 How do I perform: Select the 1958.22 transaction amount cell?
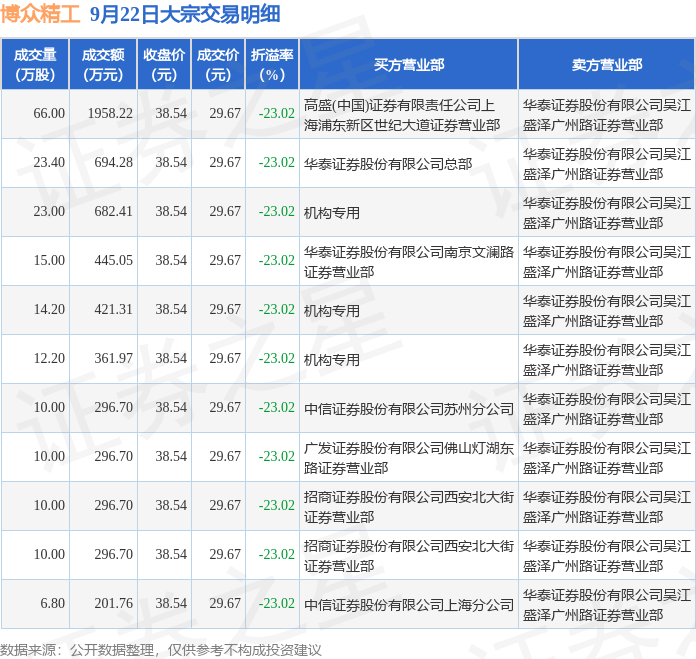110,114
